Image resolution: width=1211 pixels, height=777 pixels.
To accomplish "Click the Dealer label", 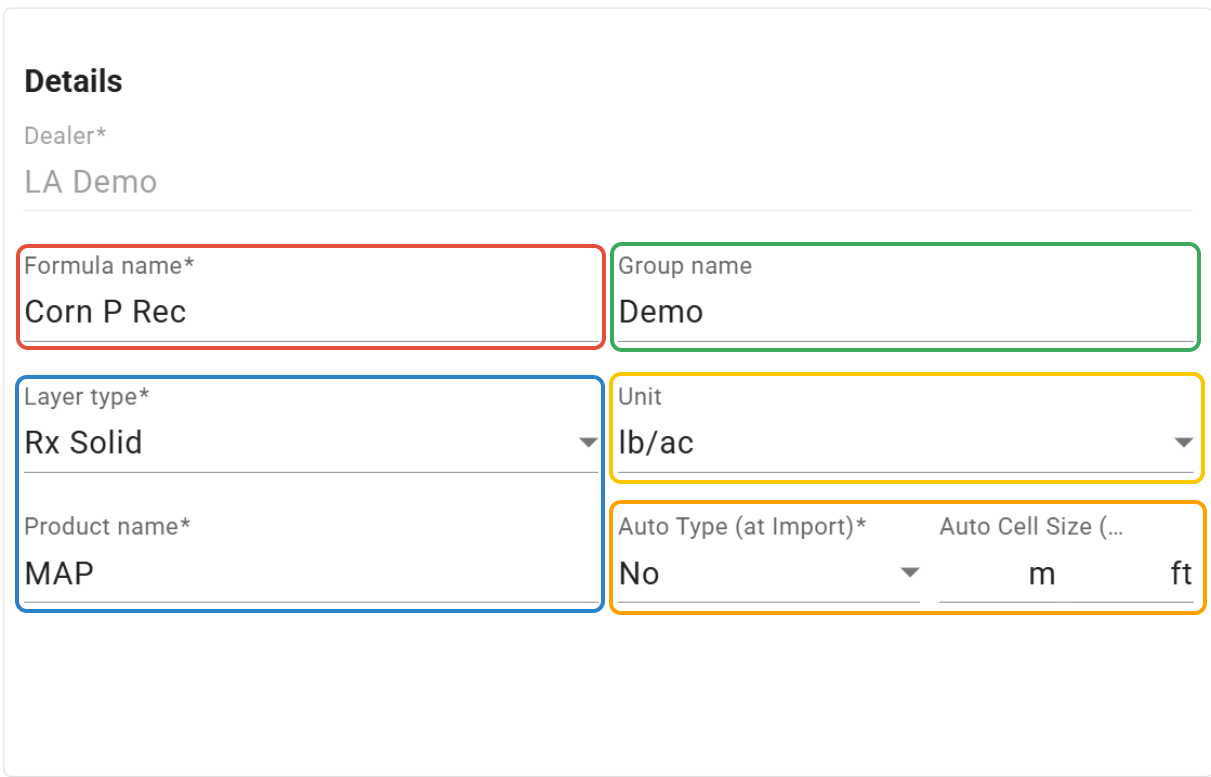I will [x=65, y=135].
